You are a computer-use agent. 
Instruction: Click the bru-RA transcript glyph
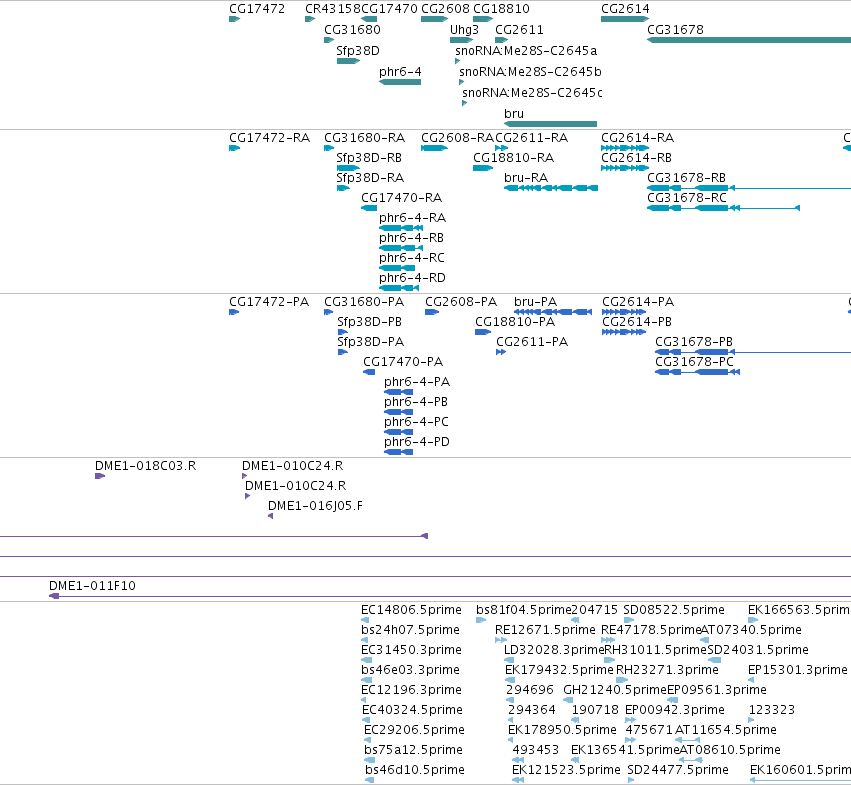551,188
